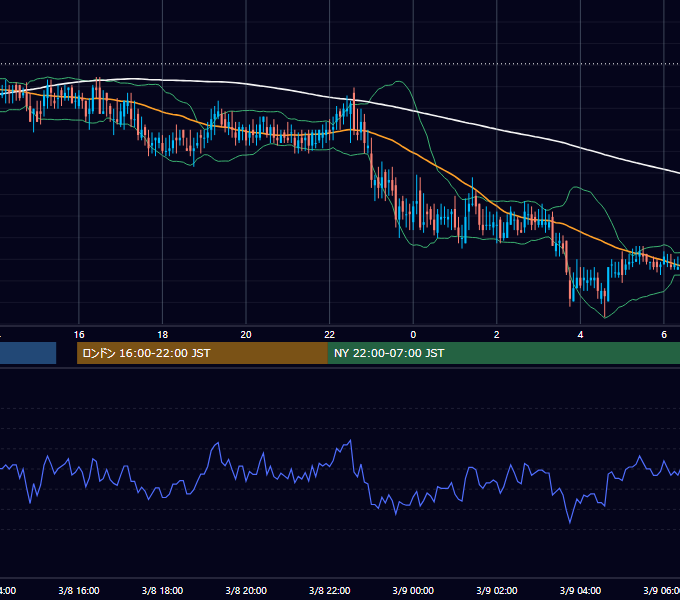Click the ロンドン 16:00-22:00 JST session bar

202,353
